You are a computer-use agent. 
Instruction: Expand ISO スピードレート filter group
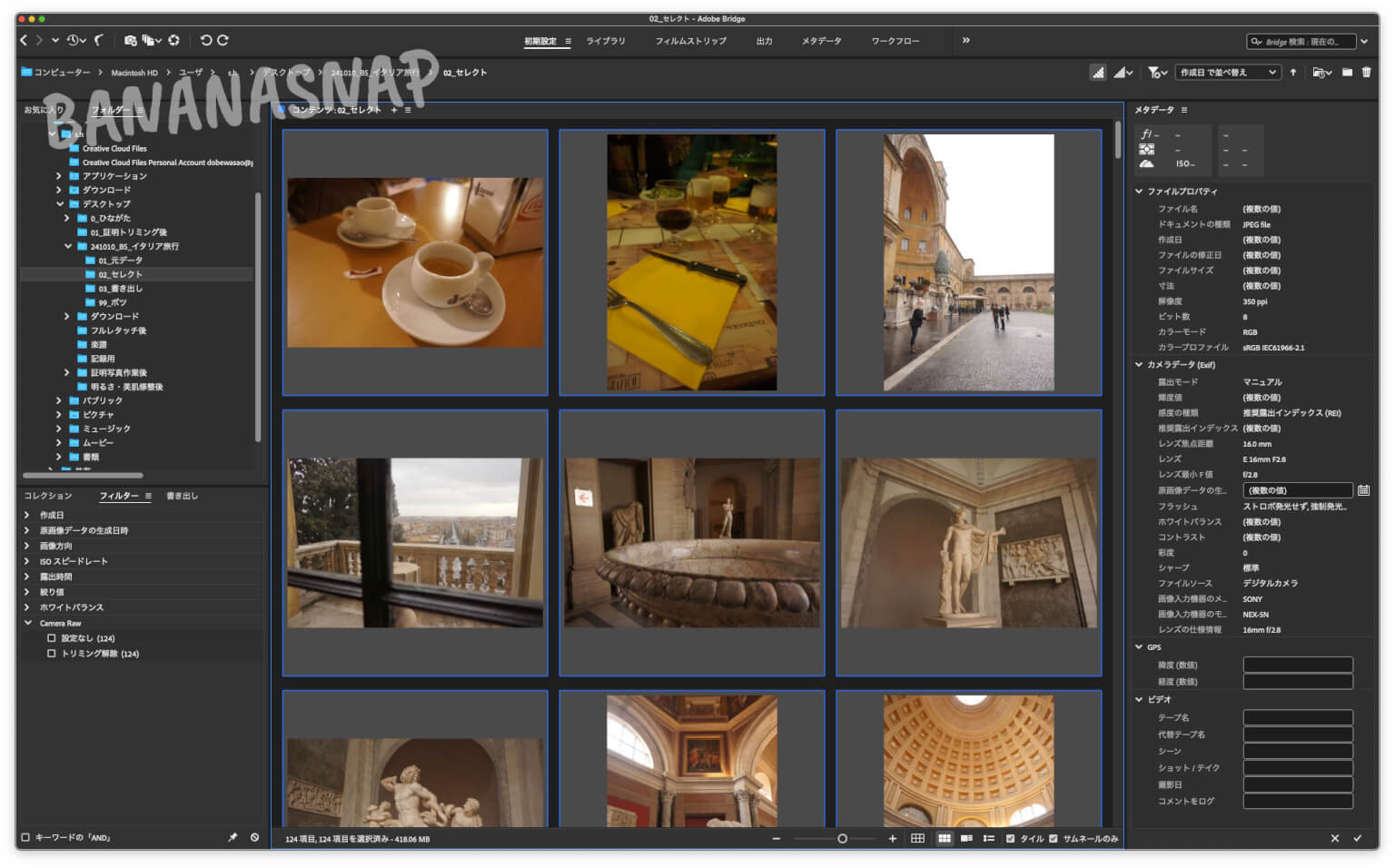[x=27, y=561]
